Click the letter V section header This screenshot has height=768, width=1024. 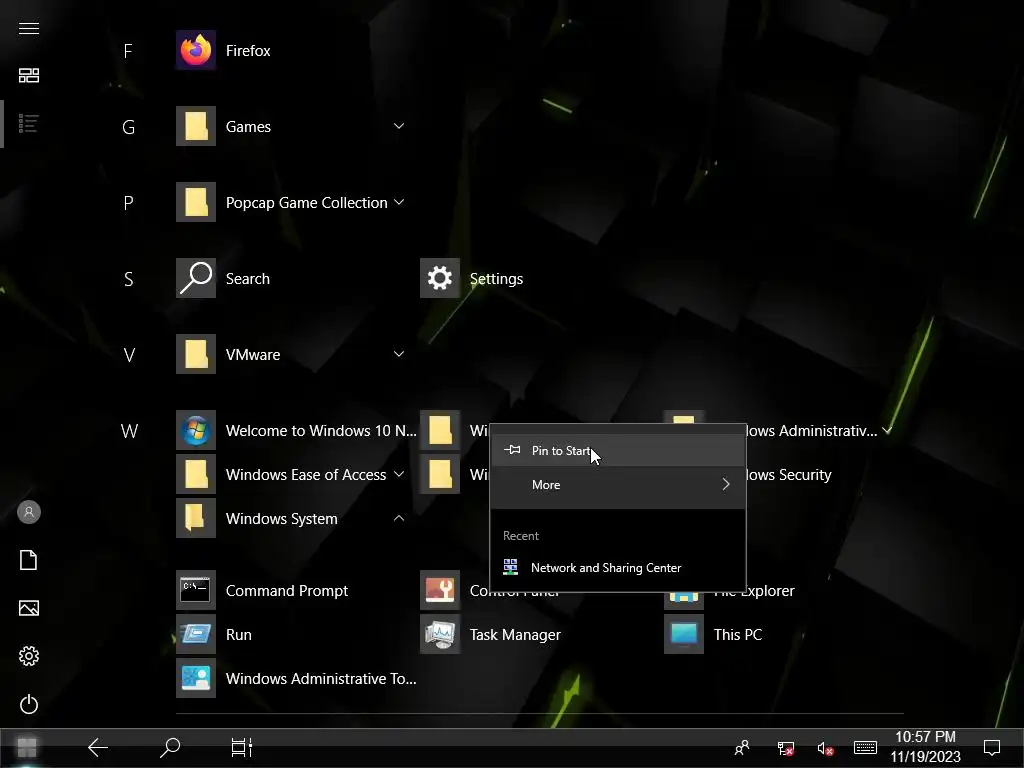pyautogui.click(x=129, y=355)
